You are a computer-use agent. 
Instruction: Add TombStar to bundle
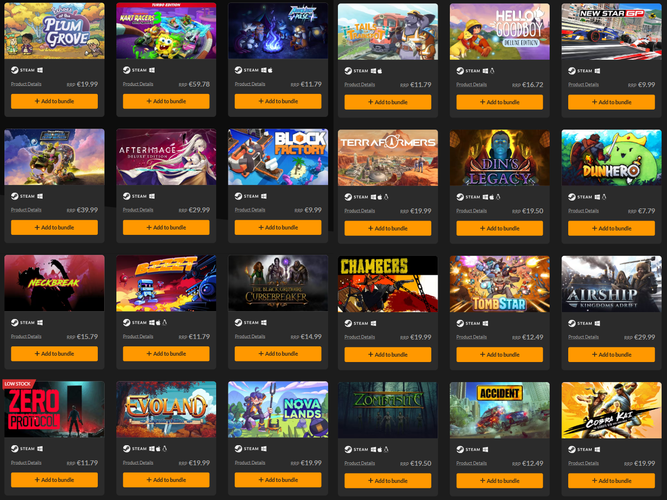(499, 354)
